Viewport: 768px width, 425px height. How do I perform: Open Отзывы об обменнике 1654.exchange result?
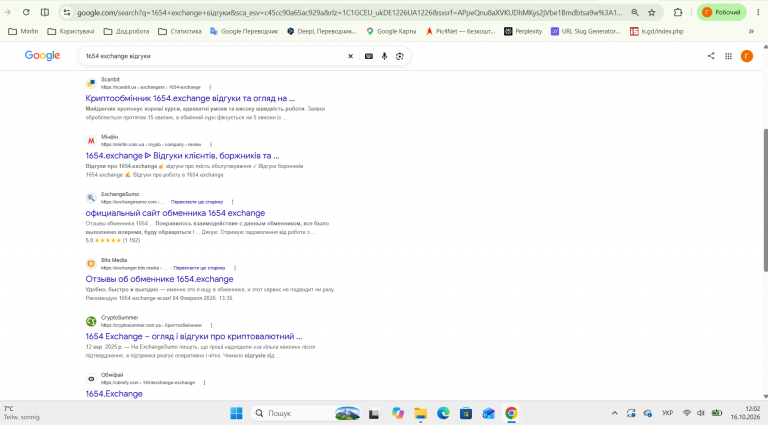pyautogui.click(x=159, y=279)
